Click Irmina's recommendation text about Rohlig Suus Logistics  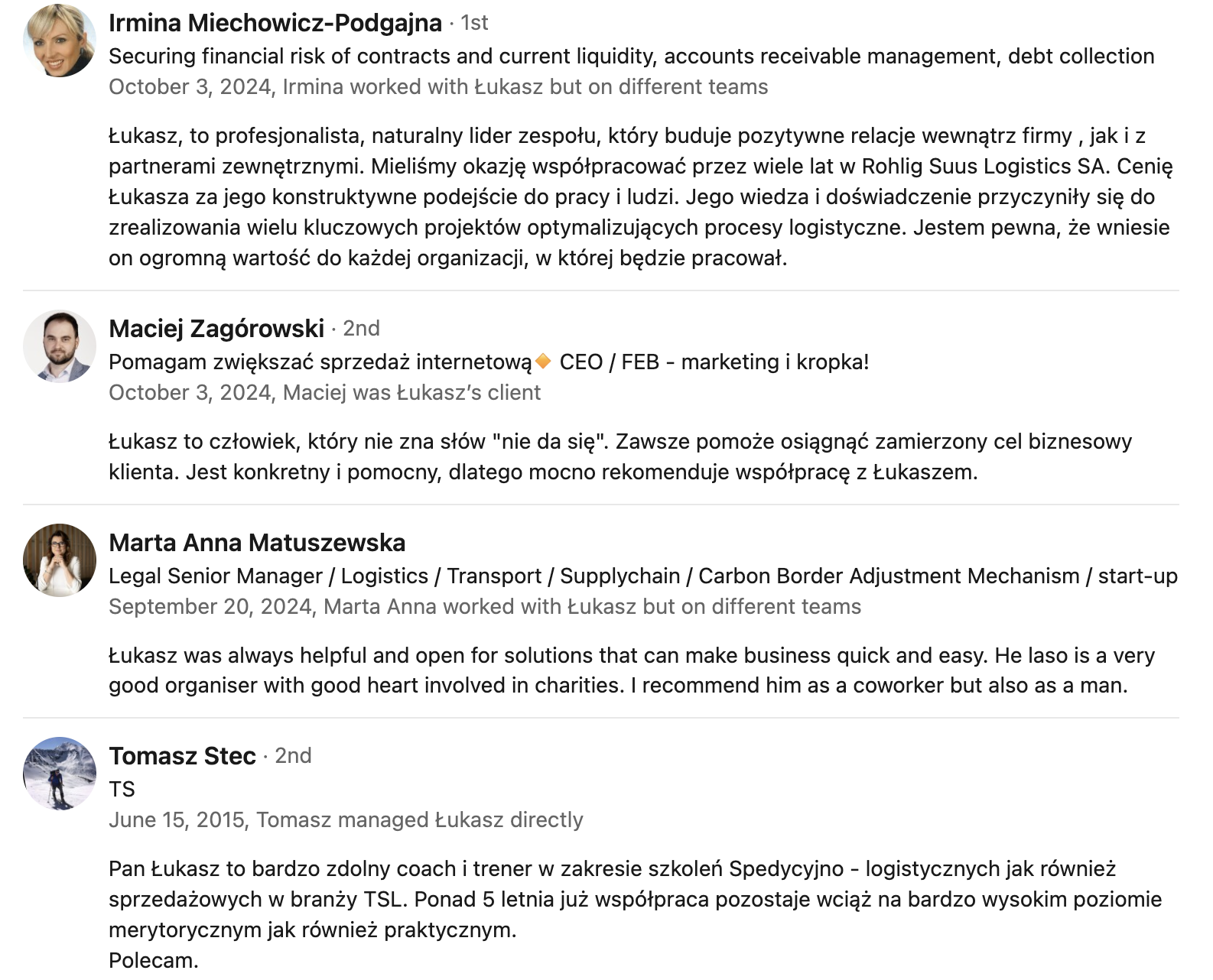pos(641,197)
